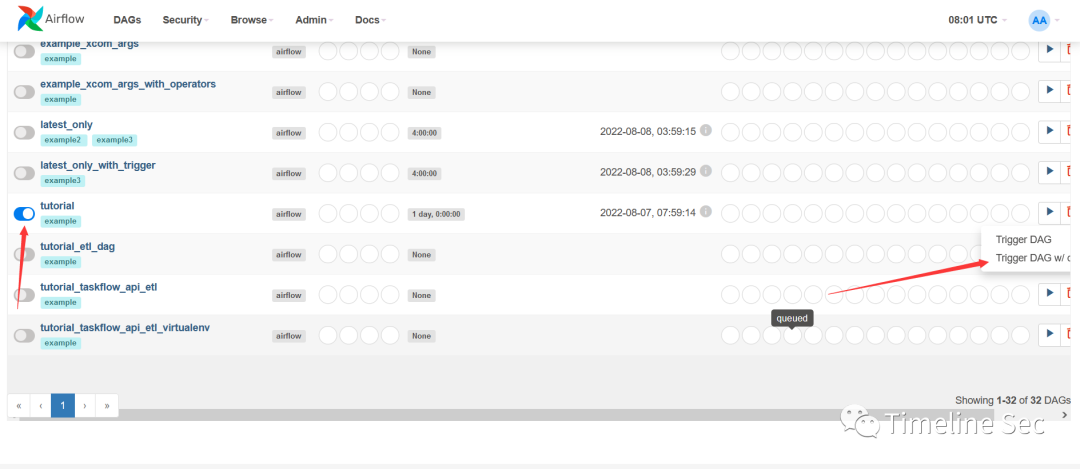Activate the latest_only_with_trigger DAG toggle
The image size is (1080, 469).
point(24,173)
